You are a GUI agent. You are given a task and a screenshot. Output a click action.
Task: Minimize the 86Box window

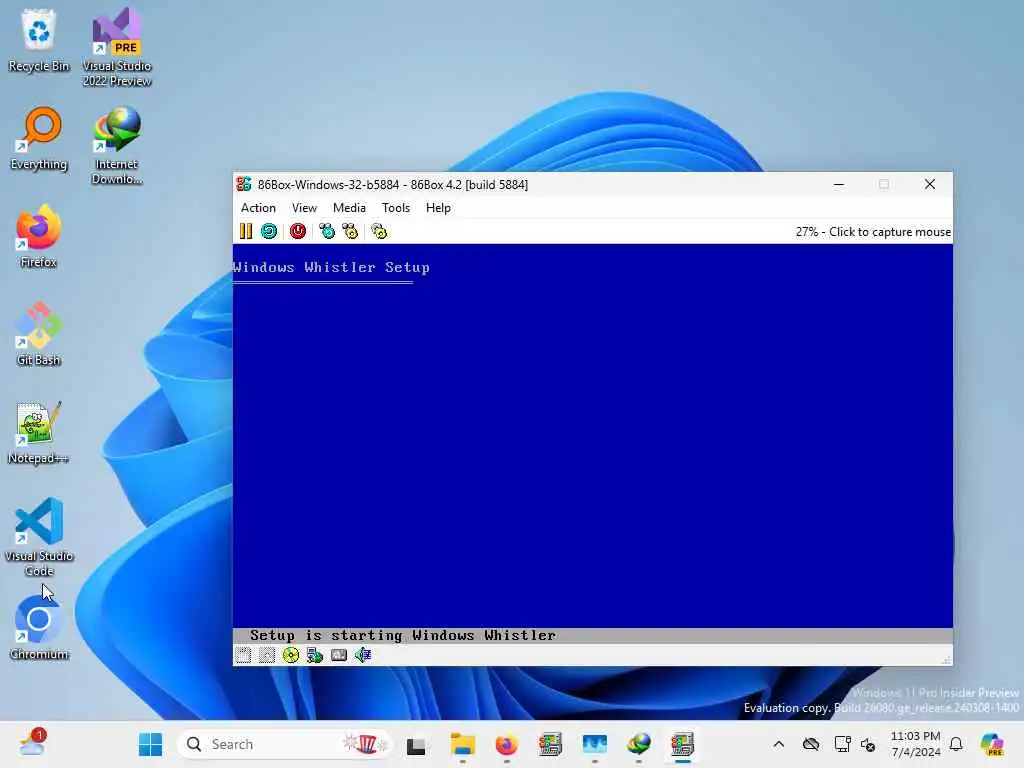[x=839, y=184]
